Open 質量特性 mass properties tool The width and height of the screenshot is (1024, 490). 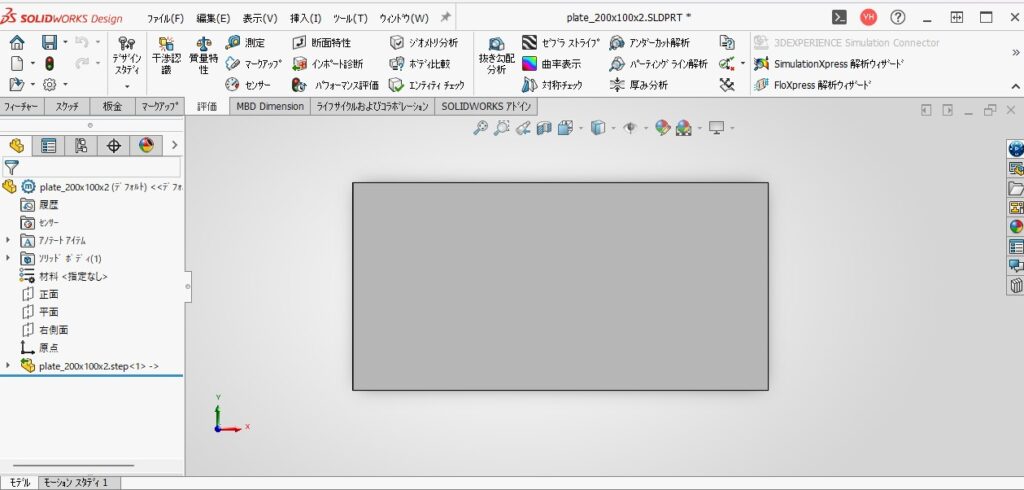(x=204, y=56)
